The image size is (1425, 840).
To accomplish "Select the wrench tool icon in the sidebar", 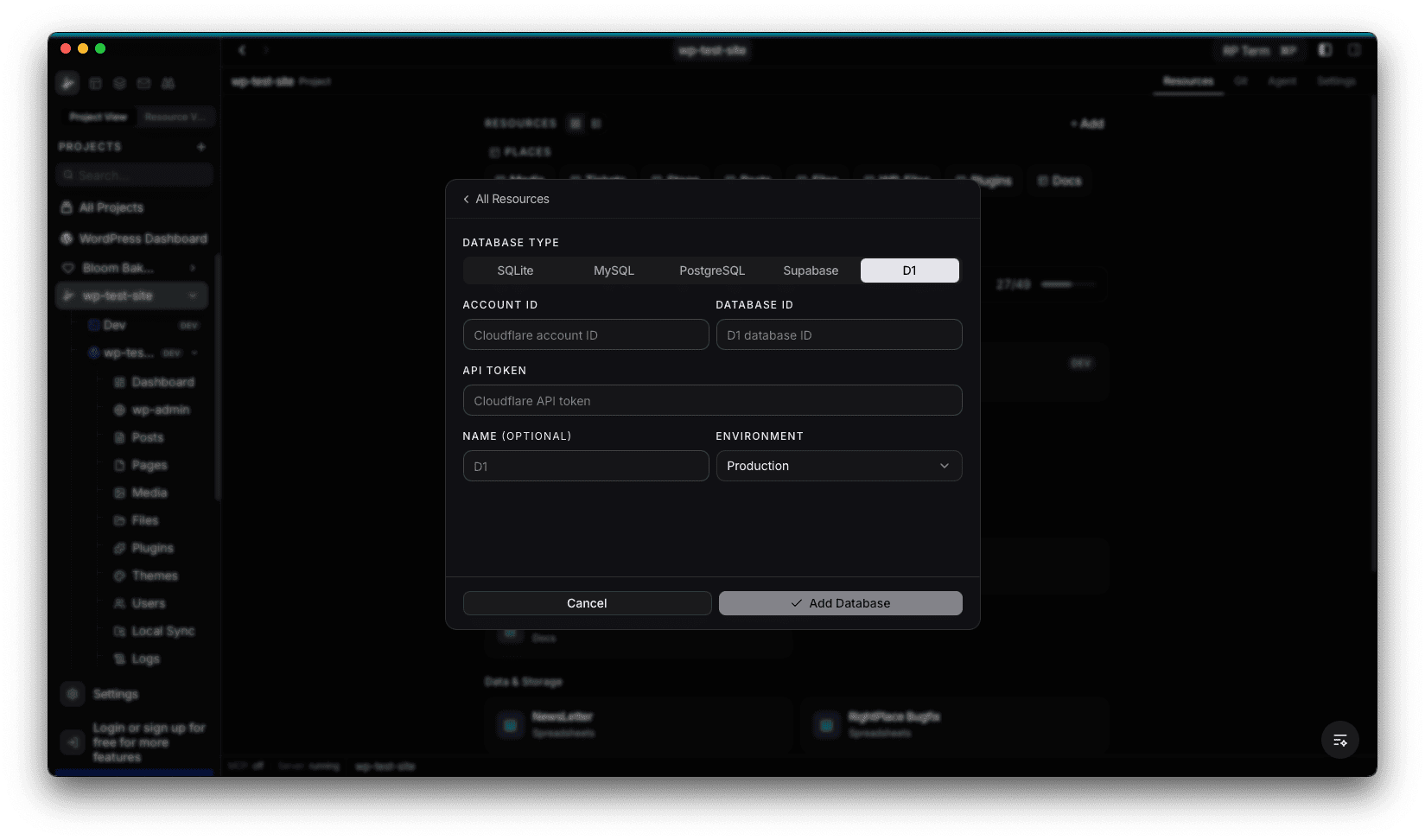I will click(67, 82).
